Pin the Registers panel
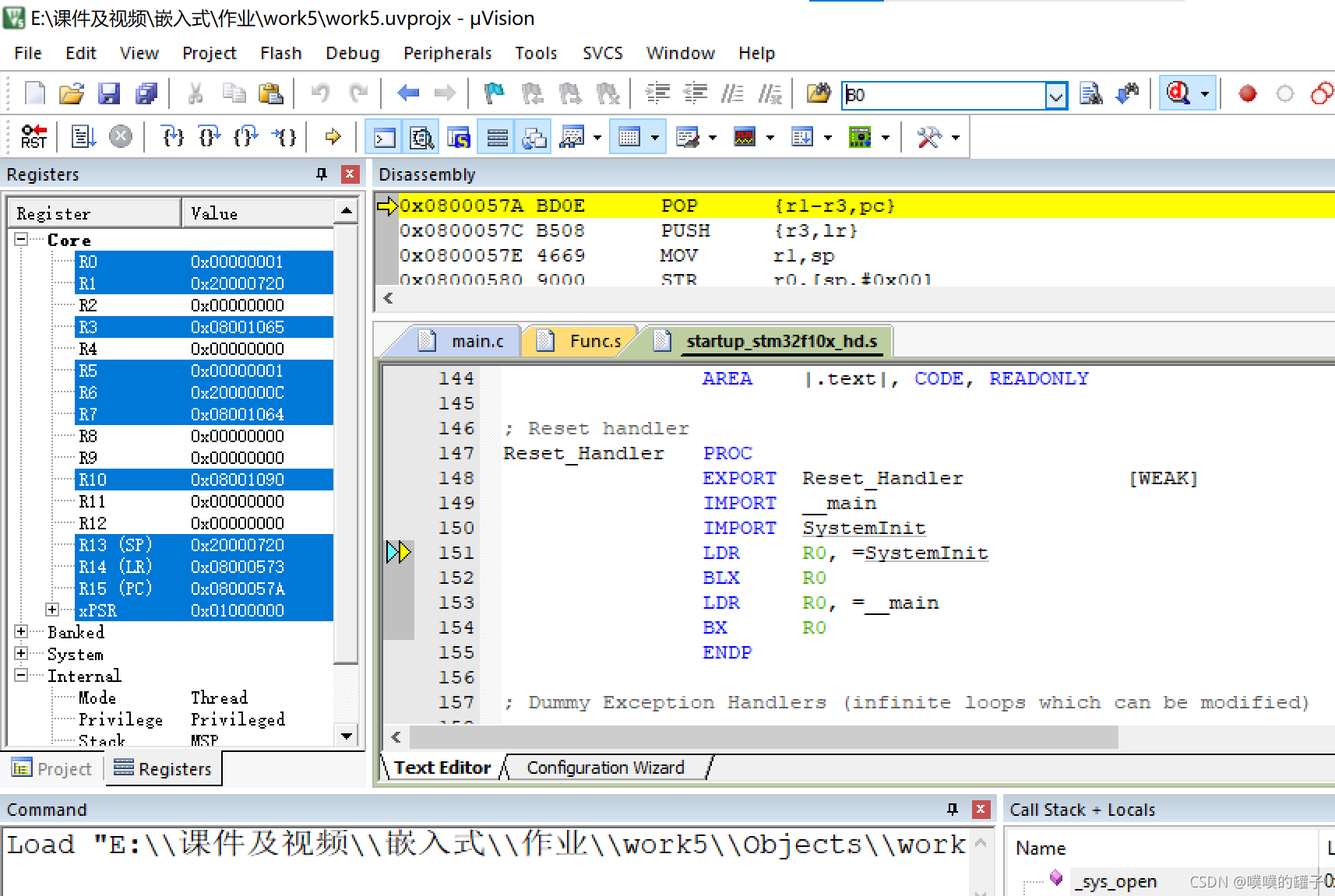1335x896 pixels. (321, 174)
